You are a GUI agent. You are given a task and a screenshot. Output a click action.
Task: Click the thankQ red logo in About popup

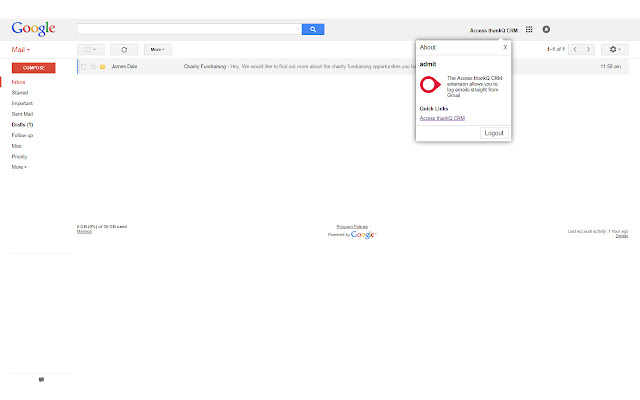[430, 85]
